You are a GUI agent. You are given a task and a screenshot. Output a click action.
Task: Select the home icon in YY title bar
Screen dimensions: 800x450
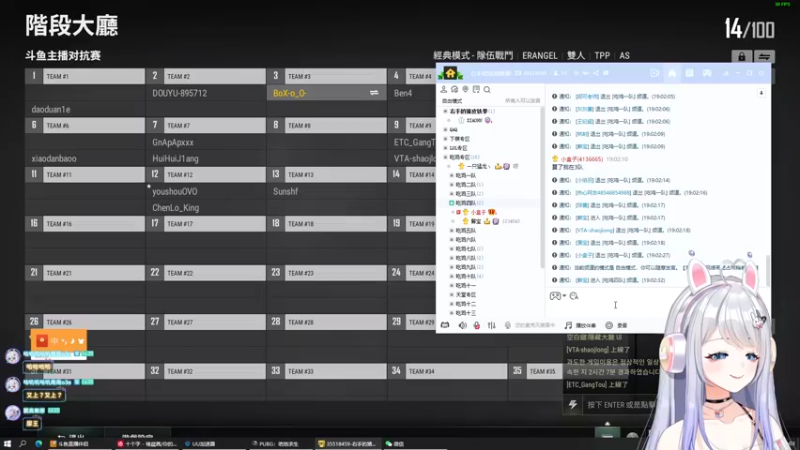672,73
